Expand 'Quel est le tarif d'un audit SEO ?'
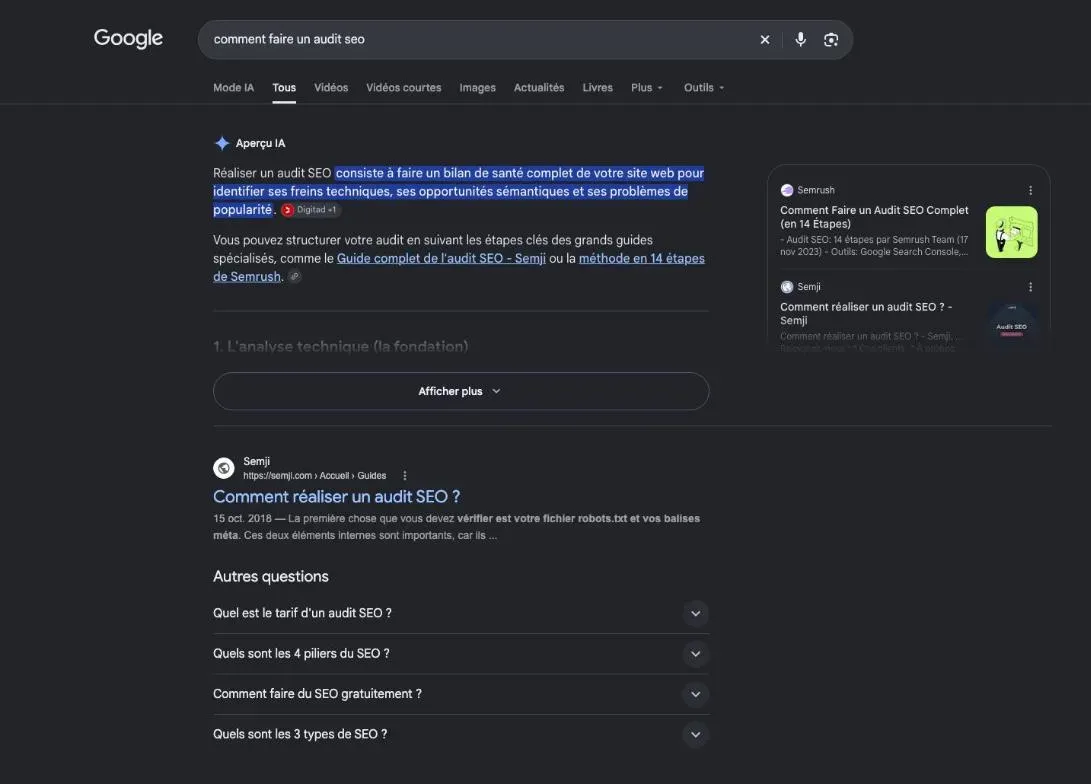Viewport: 1091px width, 784px height. [461, 614]
